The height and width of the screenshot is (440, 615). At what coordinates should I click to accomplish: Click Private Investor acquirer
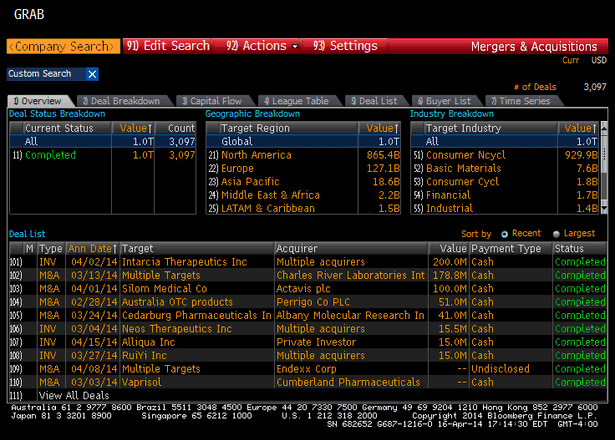[x=316, y=342]
